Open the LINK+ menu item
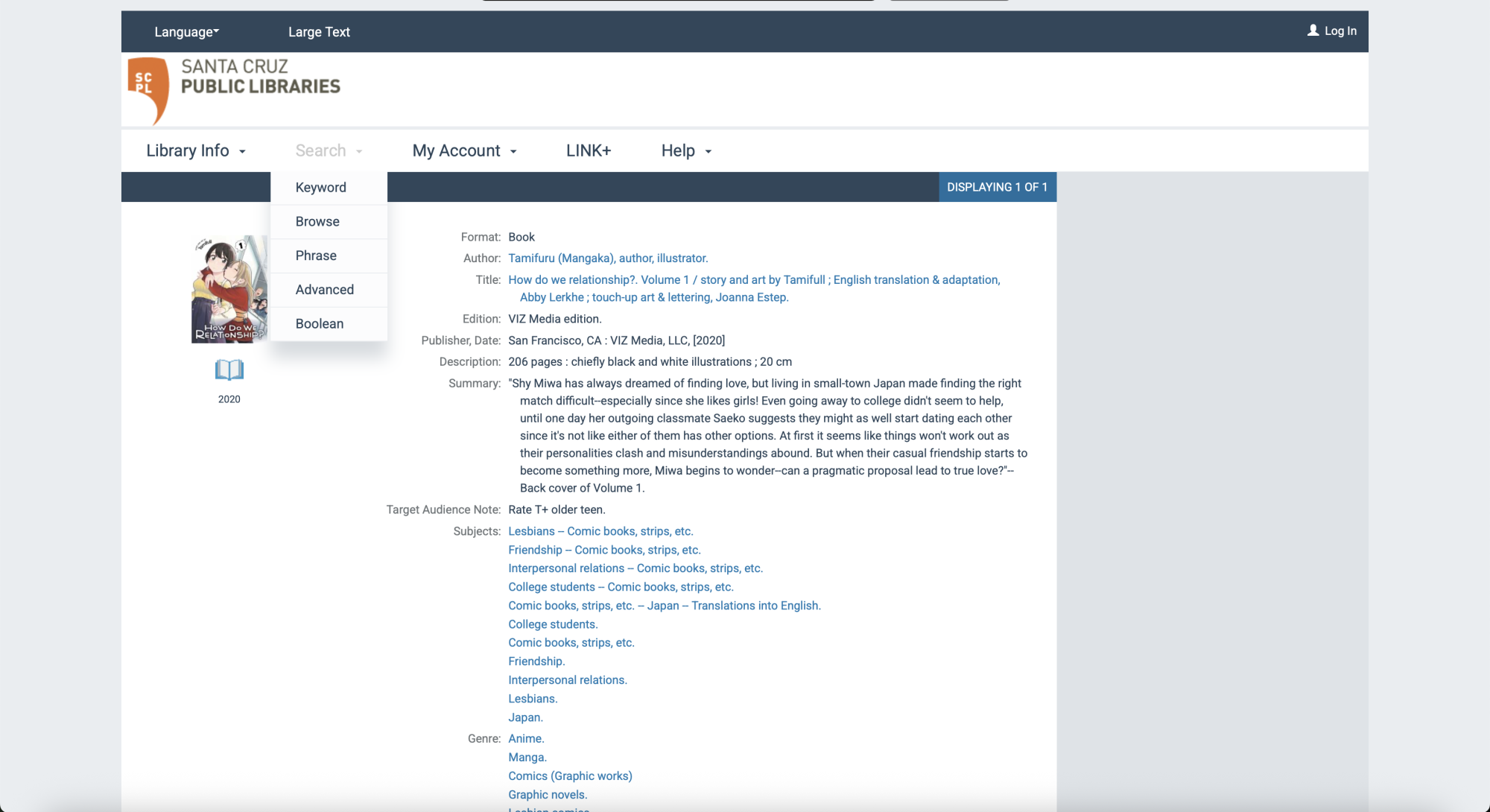This screenshot has height=812, width=1490. [588, 150]
